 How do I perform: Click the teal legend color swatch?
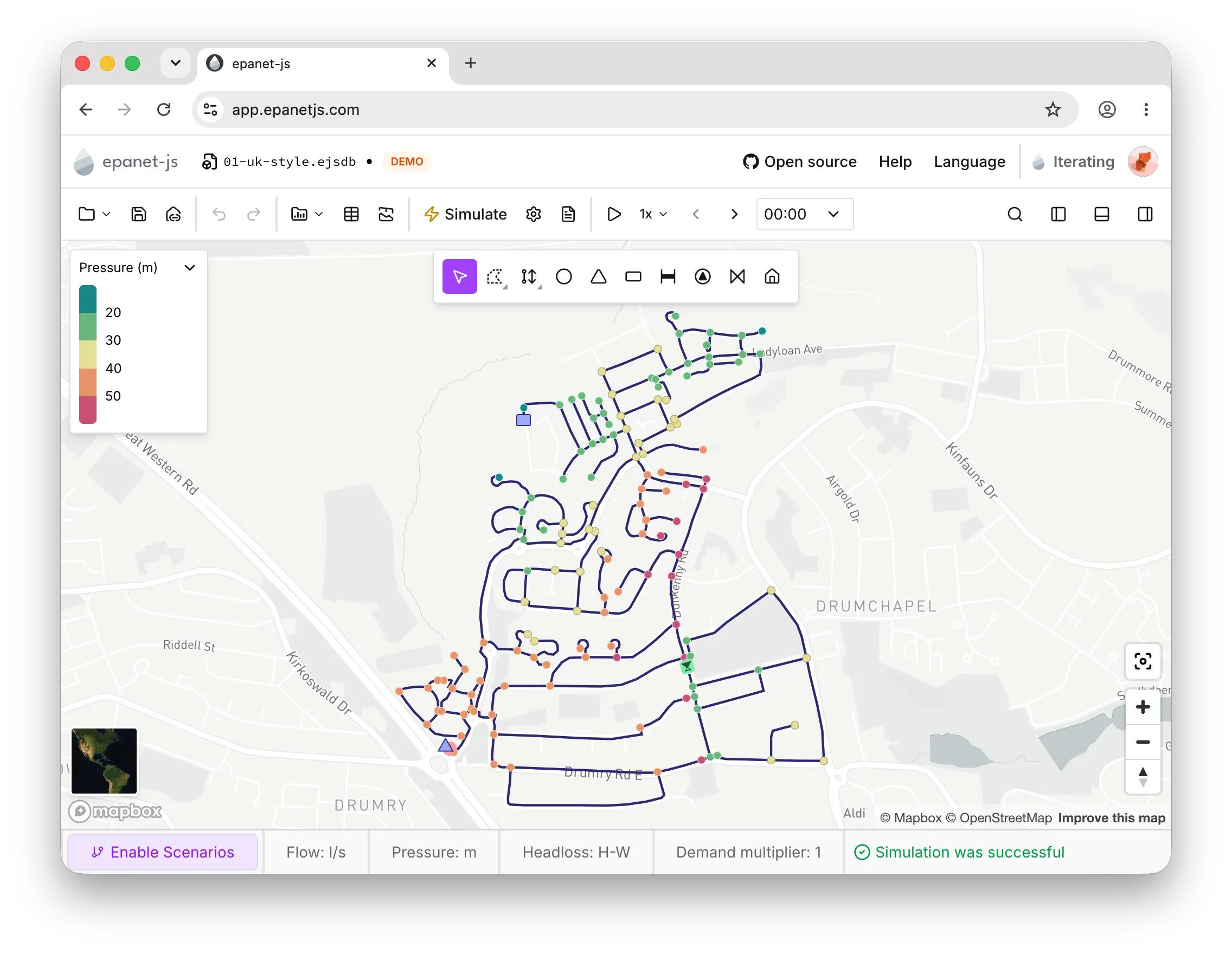[x=87, y=299]
